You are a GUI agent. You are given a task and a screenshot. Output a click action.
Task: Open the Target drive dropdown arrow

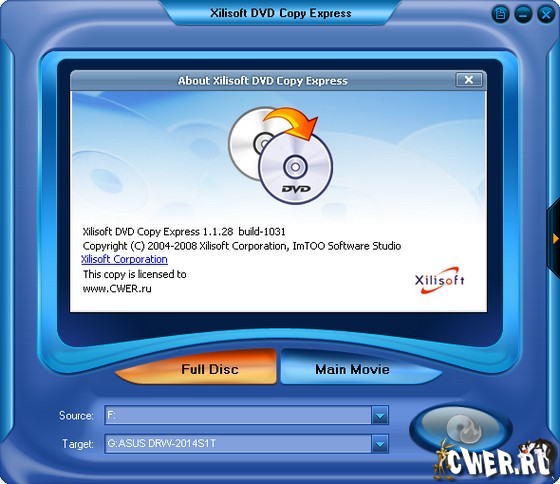pos(380,444)
